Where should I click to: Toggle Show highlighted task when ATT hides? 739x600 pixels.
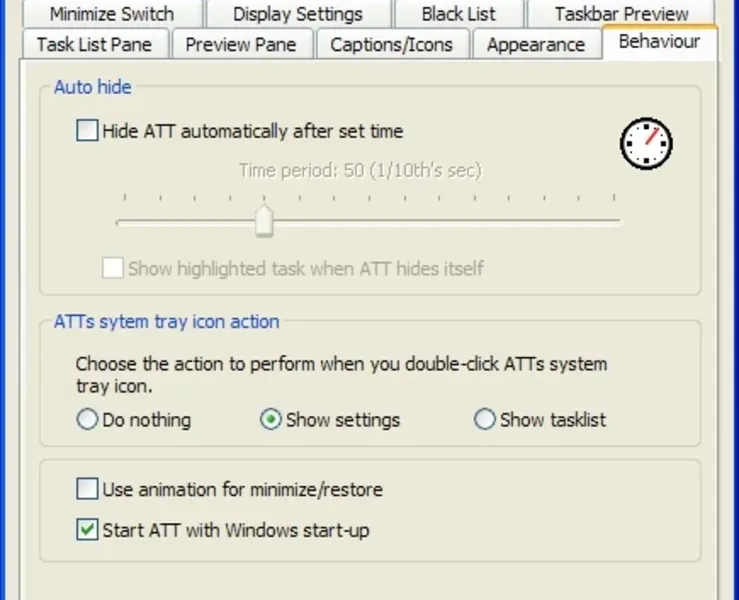(x=113, y=268)
